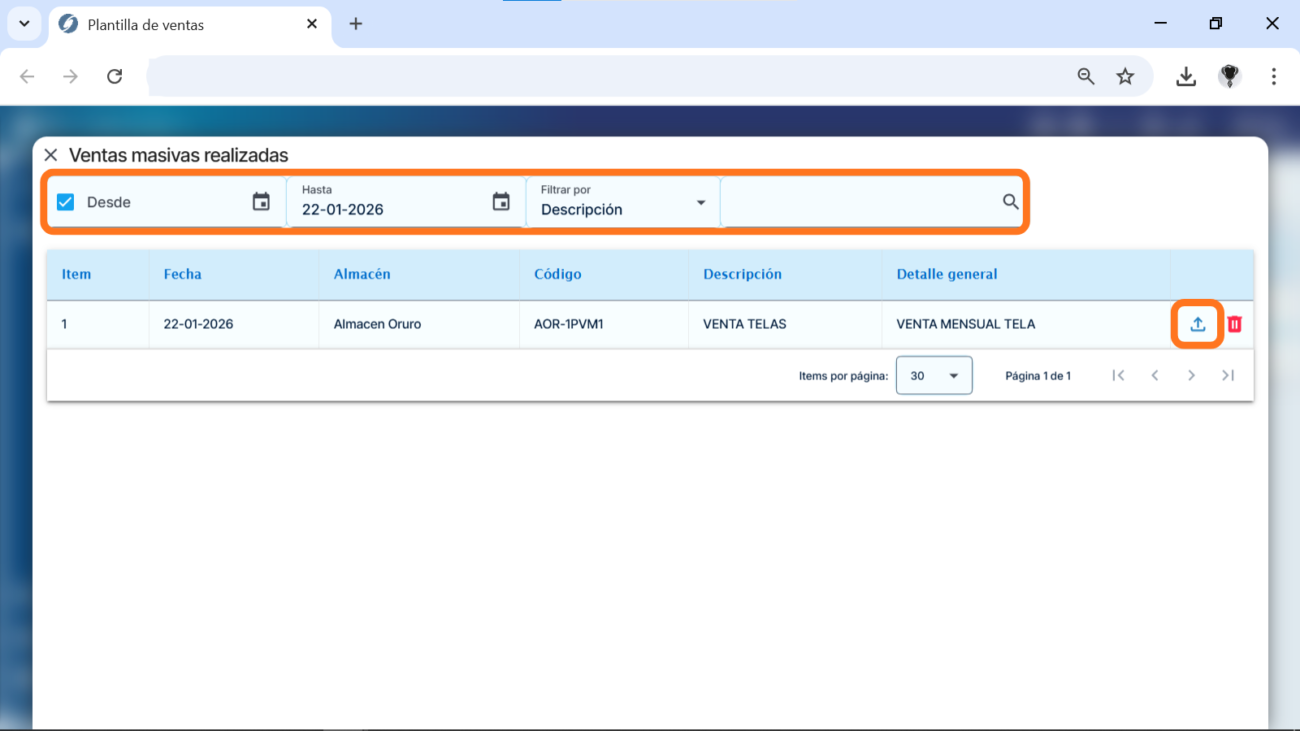Click the Almacén column header
The image size is (1300, 731).
[x=362, y=274]
